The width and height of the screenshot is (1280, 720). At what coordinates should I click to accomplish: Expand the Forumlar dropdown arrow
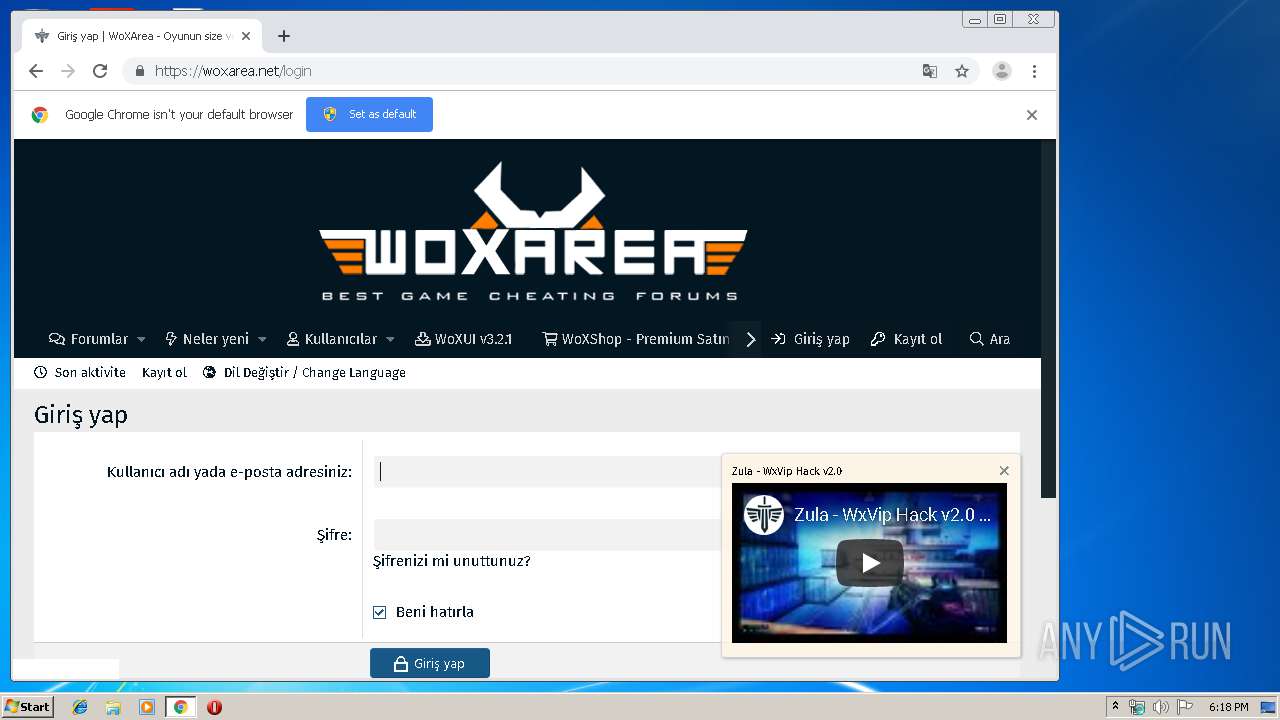click(x=141, y=339)
